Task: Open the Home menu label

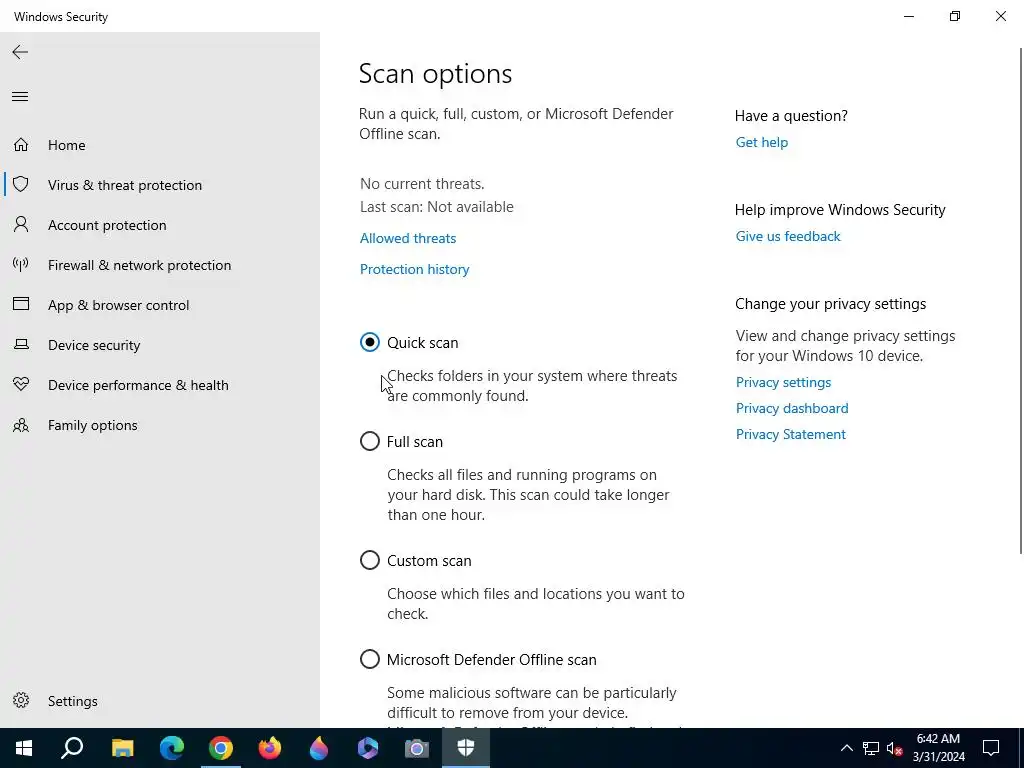Action: click(67, 145)
